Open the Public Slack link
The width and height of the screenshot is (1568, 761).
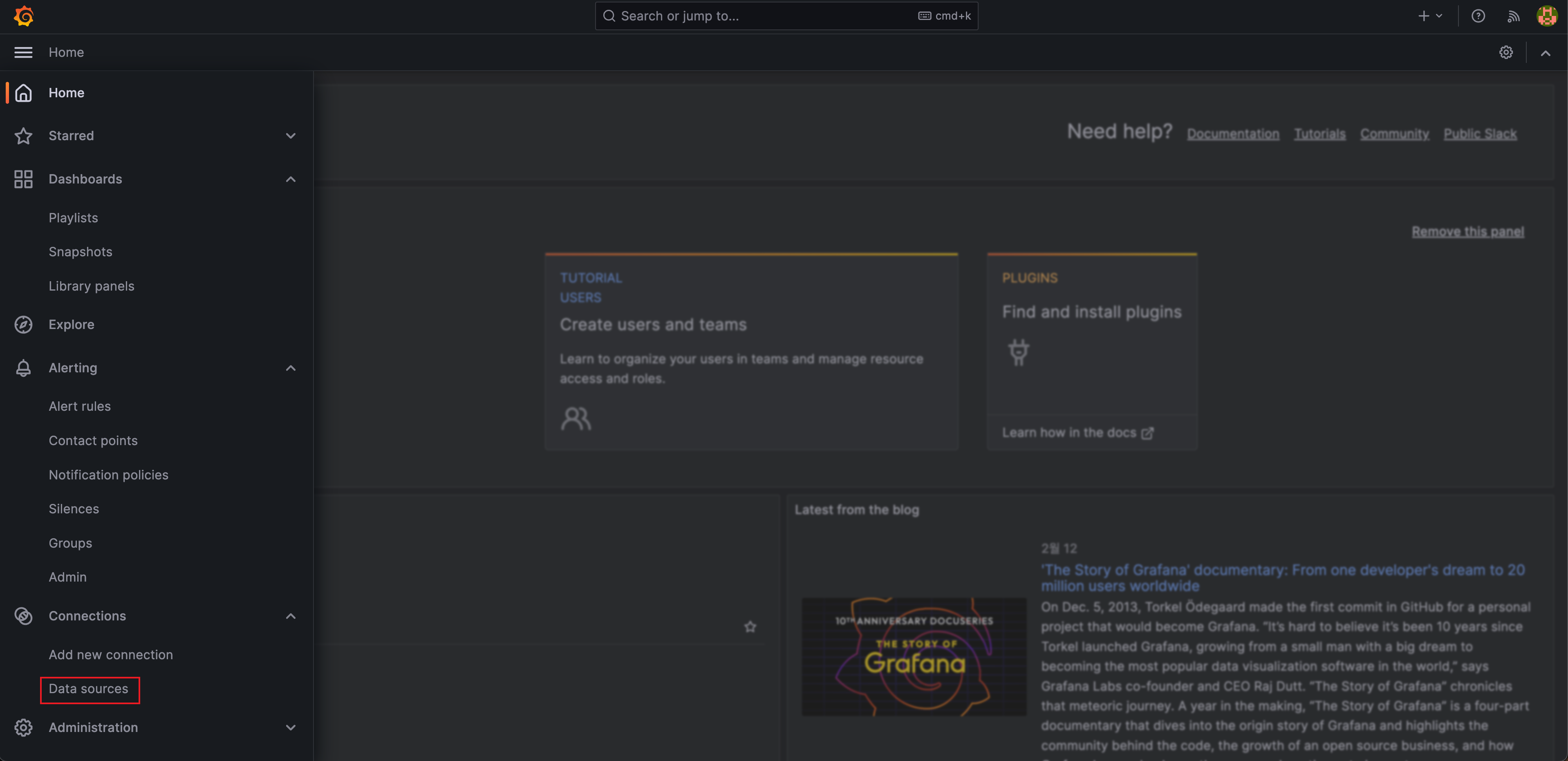[1480, 134]
